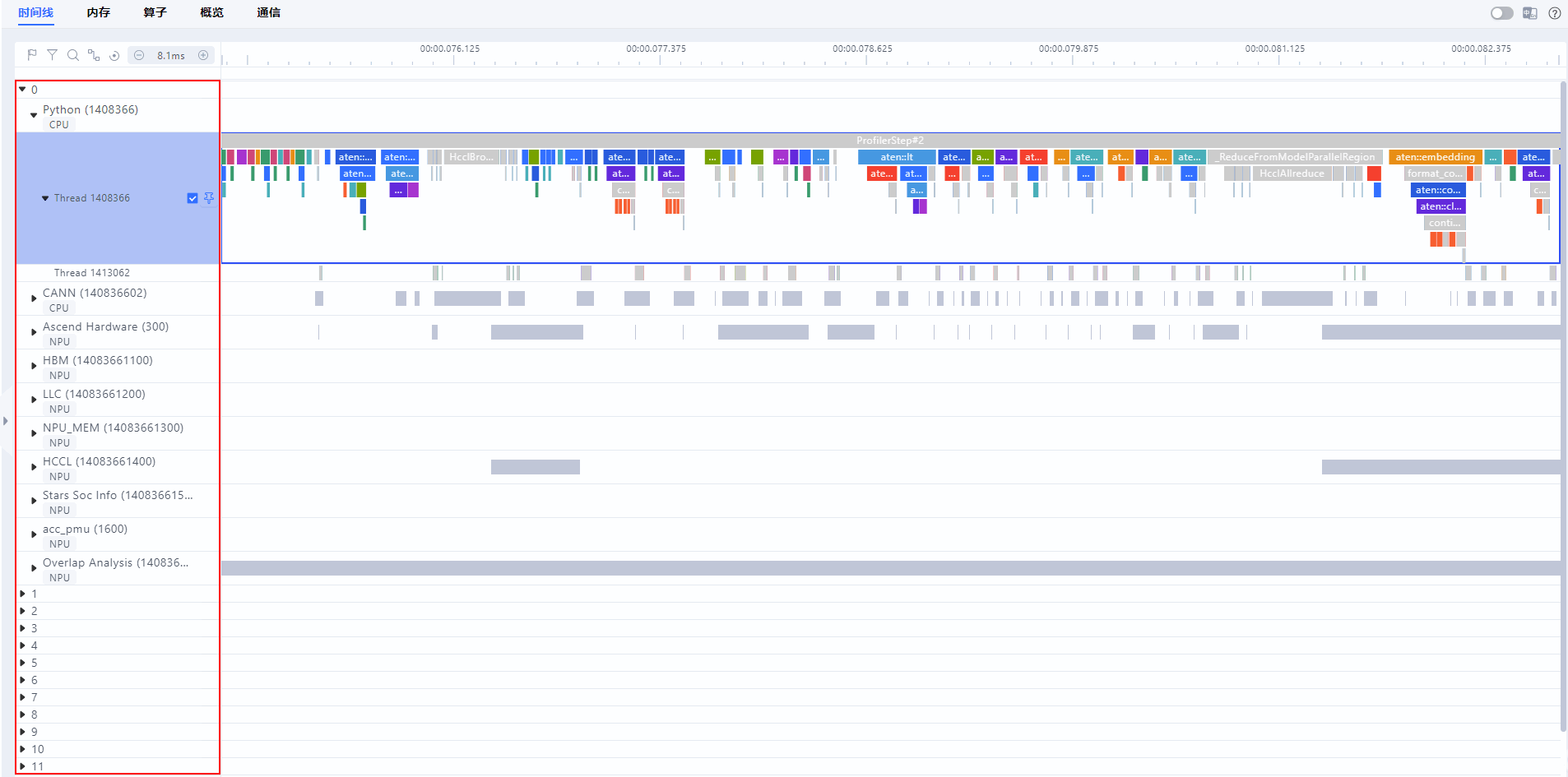Expand the acc_pmu (1600) row
The width and height of the screenshot is (1568, 777).
coord(34,534)
